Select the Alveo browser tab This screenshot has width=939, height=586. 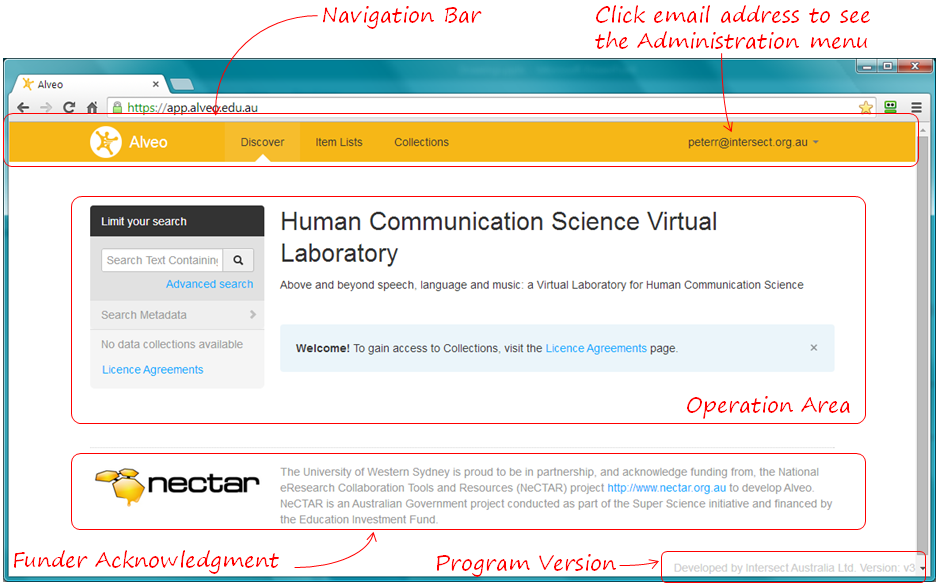[x=90, y=84]
